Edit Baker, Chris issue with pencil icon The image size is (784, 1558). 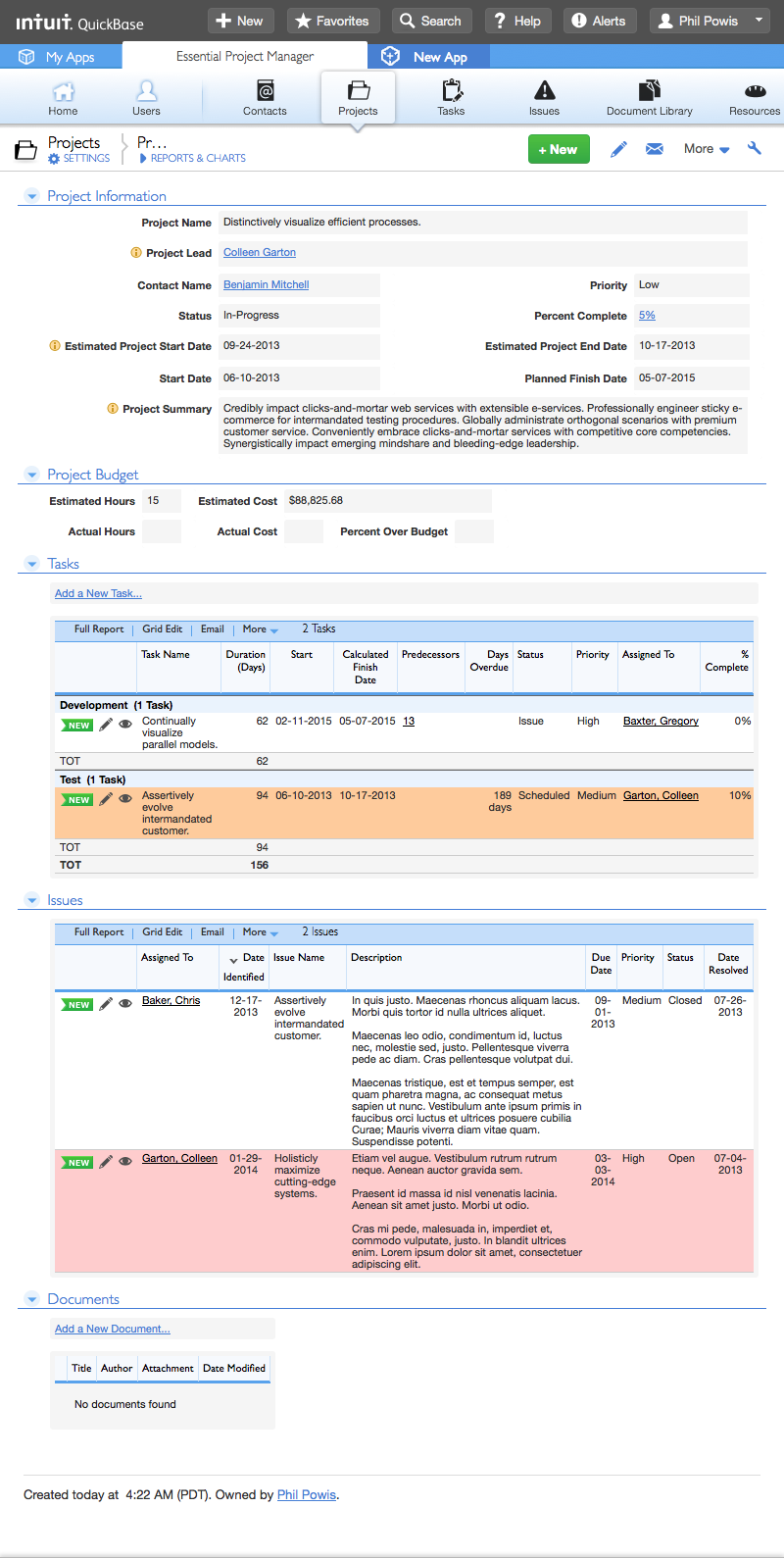click(106, 1004)
